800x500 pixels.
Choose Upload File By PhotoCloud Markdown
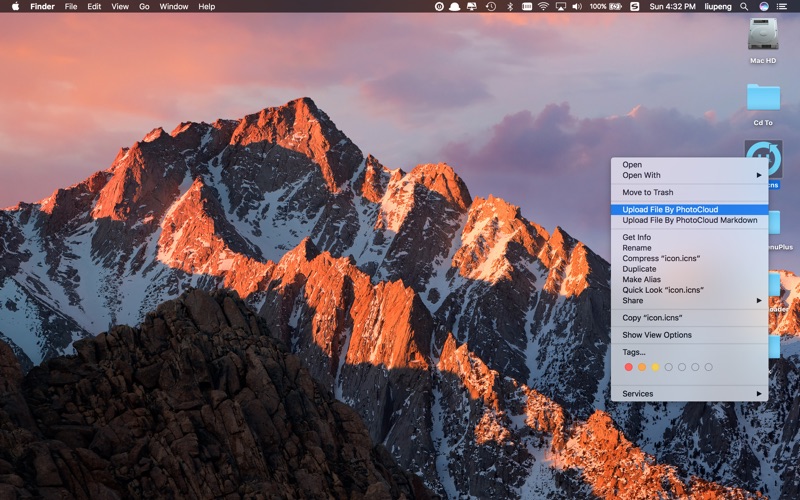coord(690,220)
